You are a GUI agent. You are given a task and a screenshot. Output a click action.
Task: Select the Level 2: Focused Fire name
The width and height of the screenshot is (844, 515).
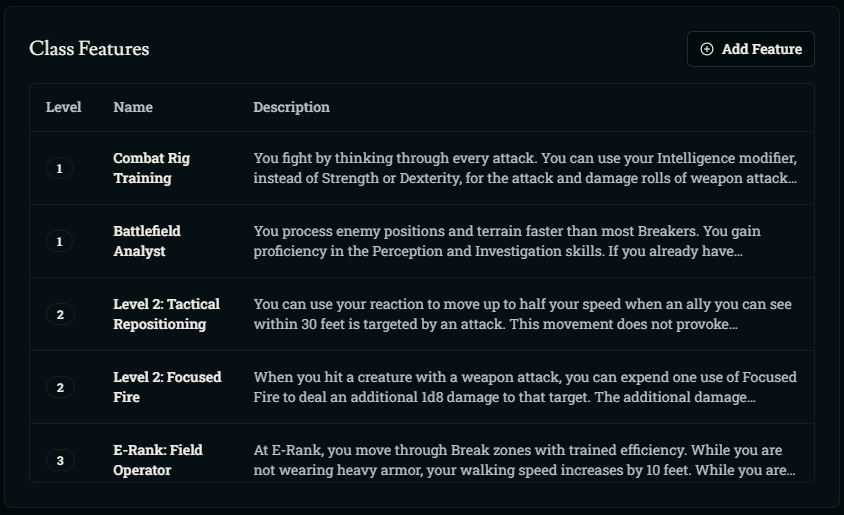point(167,387)
